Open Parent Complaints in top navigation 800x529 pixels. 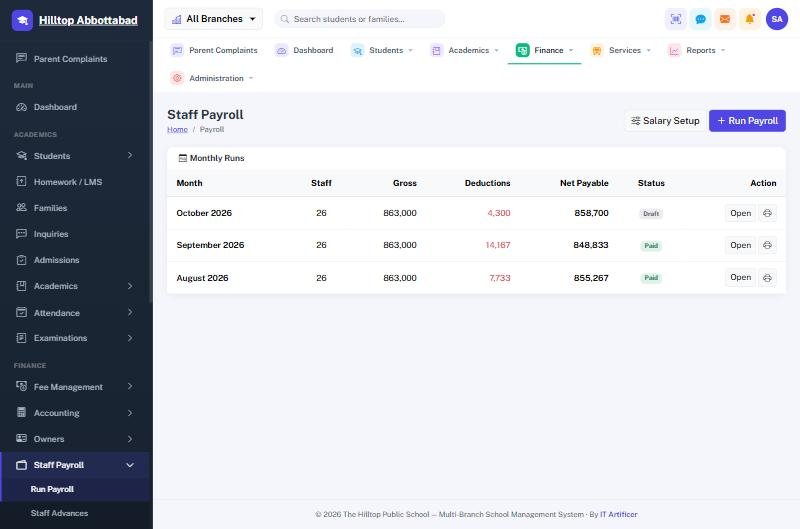214,51
